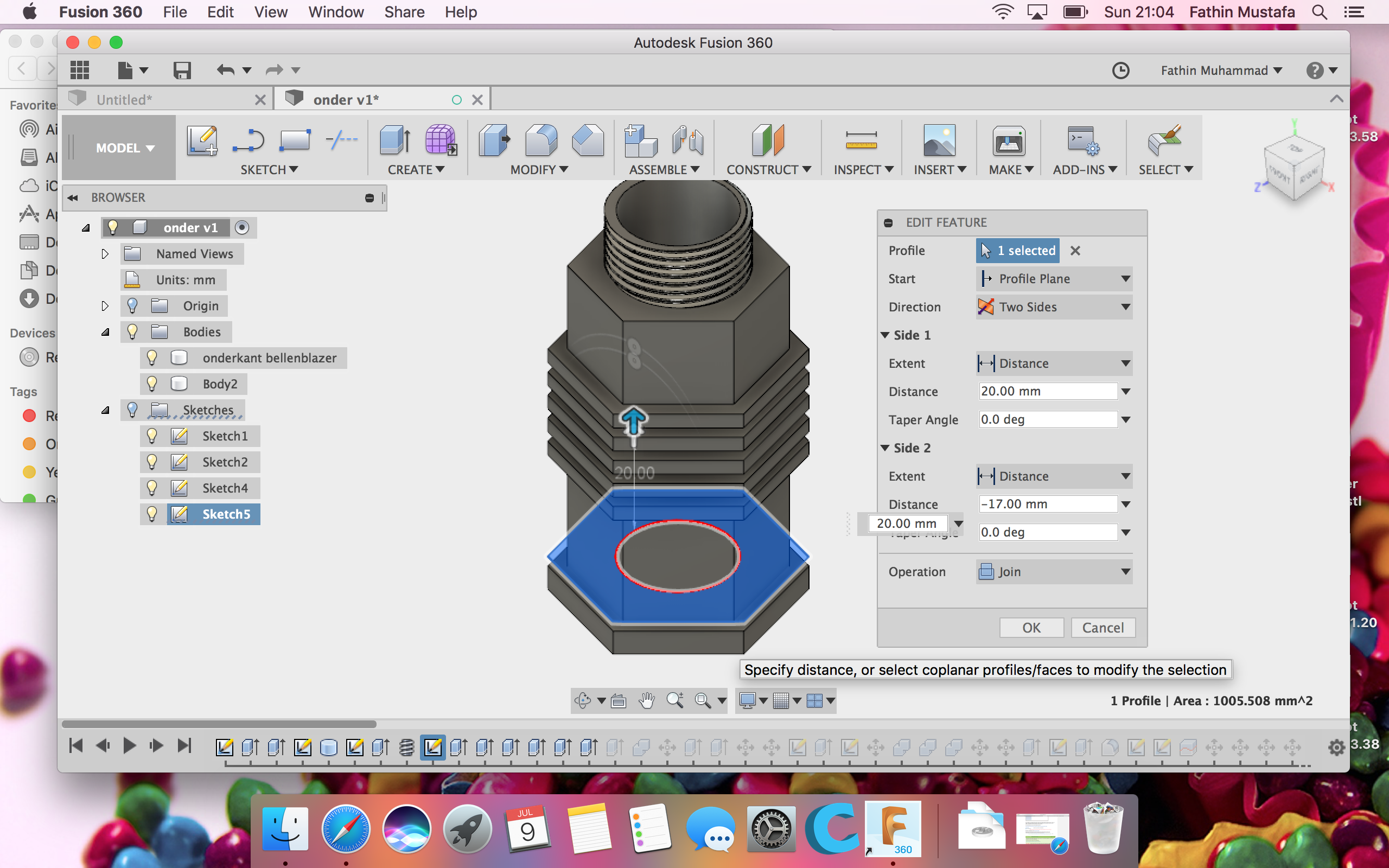
Task: Toggle visibility bulb of Sketch5
Action: [x=152, y=514]
